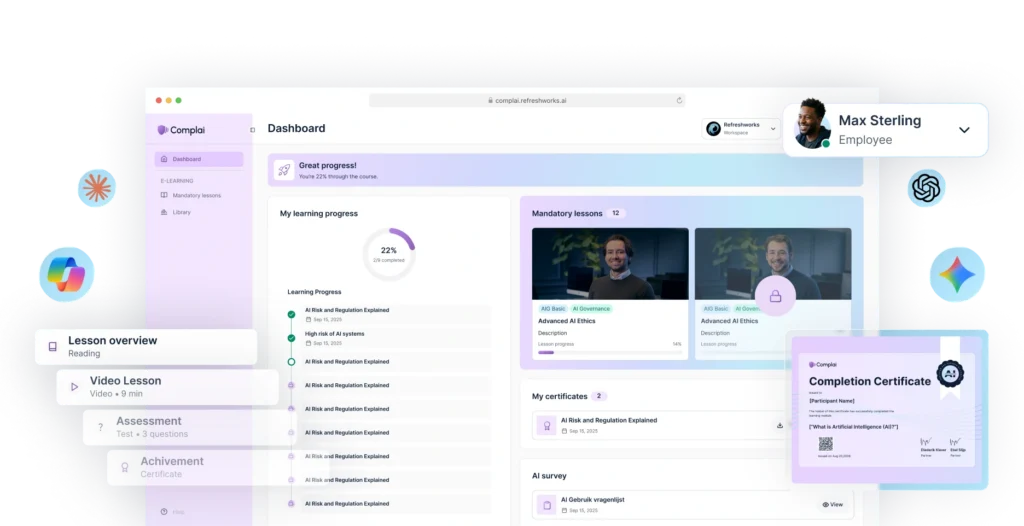The height and width of the screenshot is (526, 1024).
Task: Collapse the sidebar using the toggle icon
Action: pyautogui.click(x=251, y=130)
